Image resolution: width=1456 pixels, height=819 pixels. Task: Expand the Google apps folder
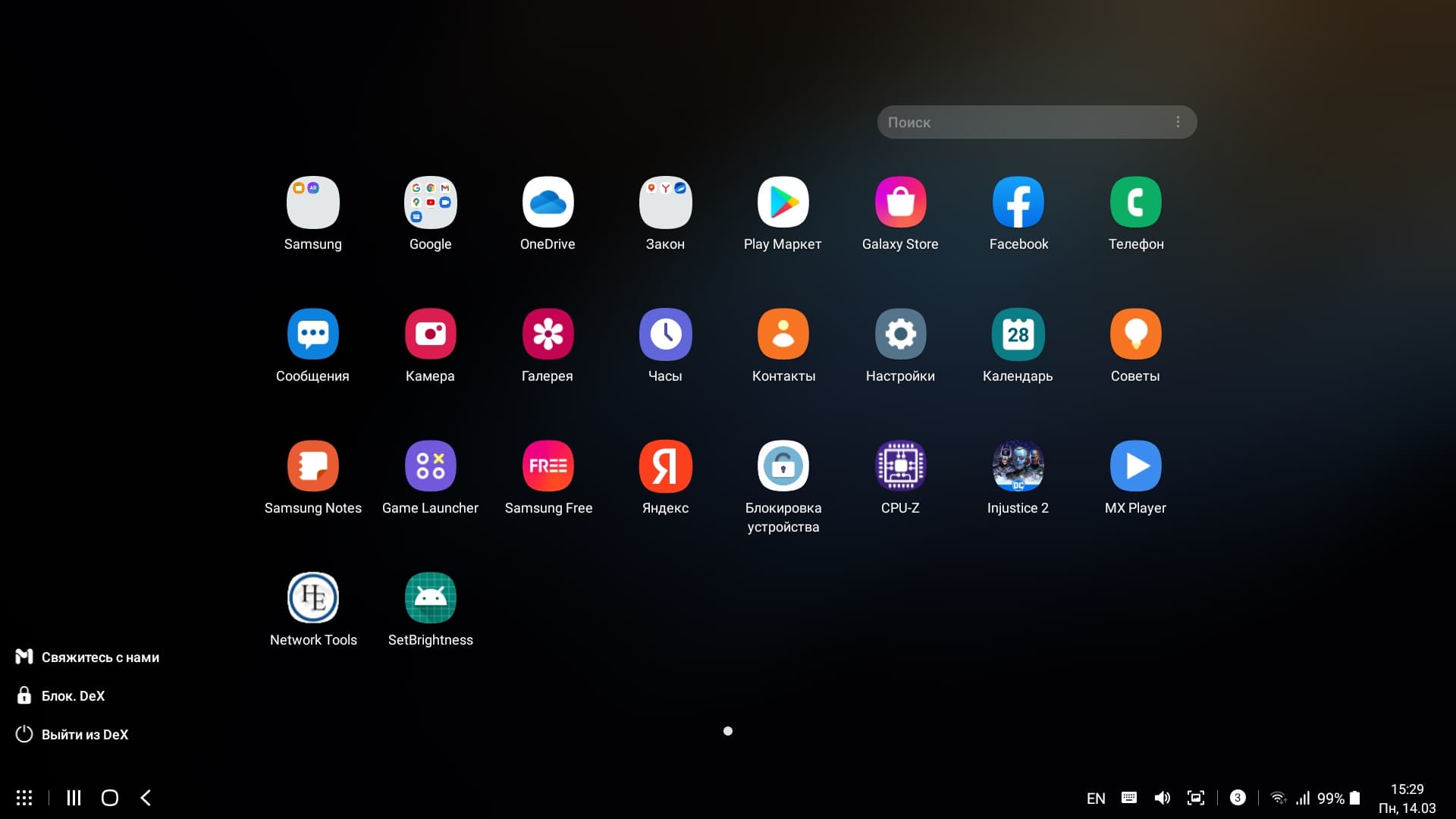coord(430,202)
